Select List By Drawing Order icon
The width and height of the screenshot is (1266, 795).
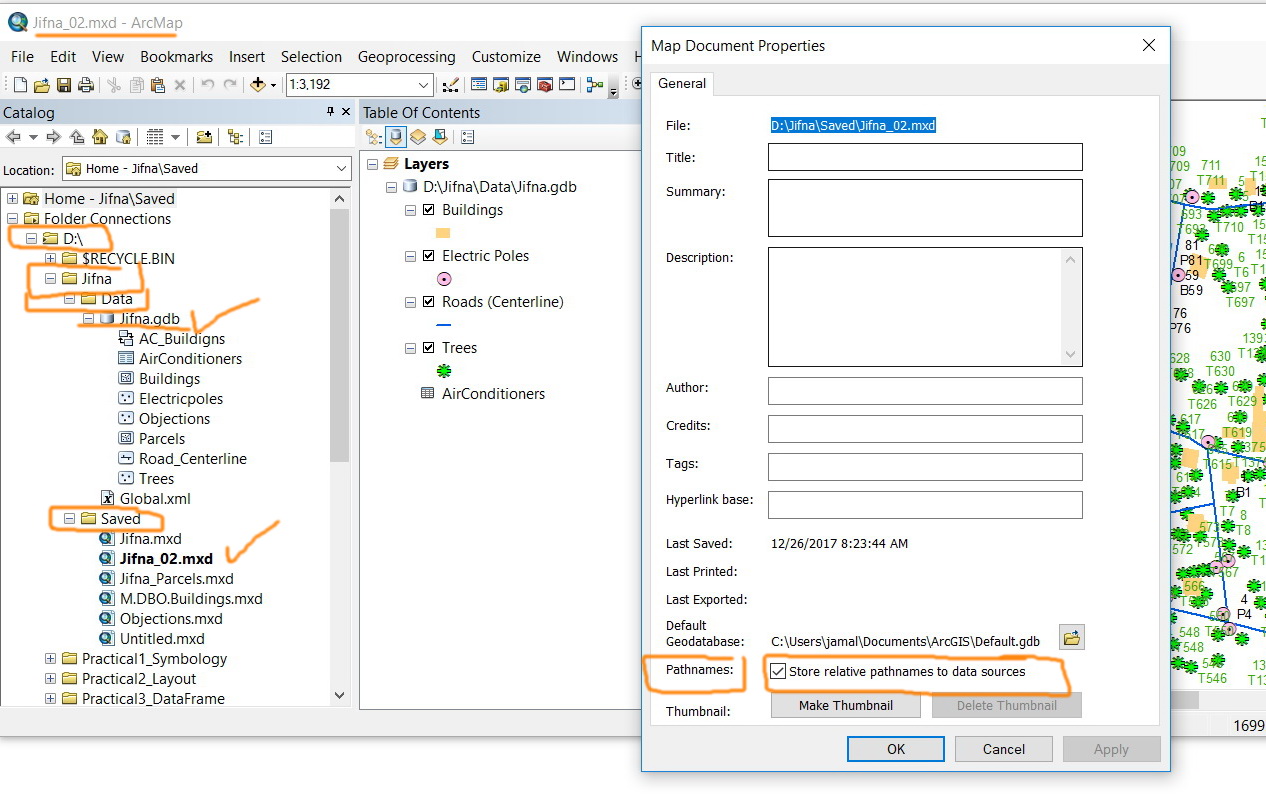374,137
